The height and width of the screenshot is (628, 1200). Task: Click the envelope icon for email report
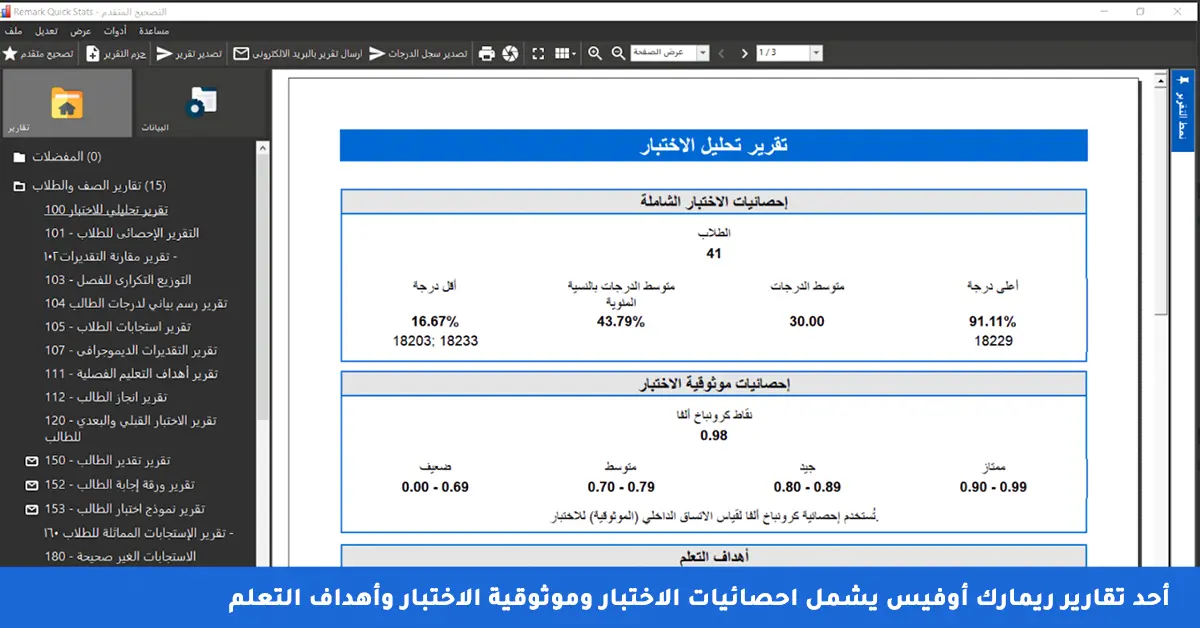pyautogui.click(x=241, y=53)
